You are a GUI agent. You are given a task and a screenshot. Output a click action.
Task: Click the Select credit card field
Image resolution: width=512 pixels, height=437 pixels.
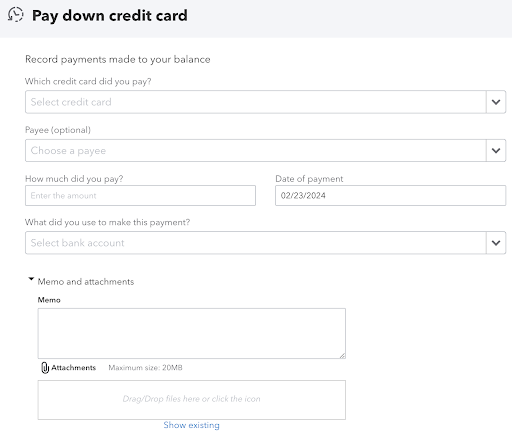[255, 102]
